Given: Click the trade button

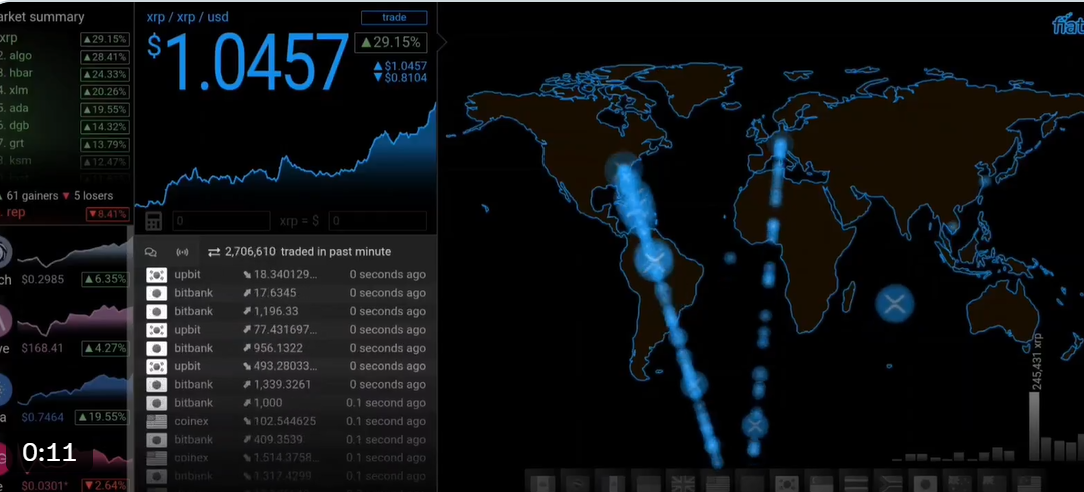Looking at the screenshot, I should 394,18.
